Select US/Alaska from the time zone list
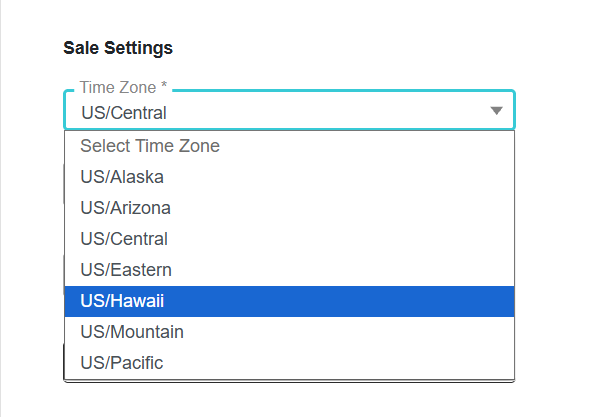The height and width of the screenshot is (417, 598). [289, 177]
